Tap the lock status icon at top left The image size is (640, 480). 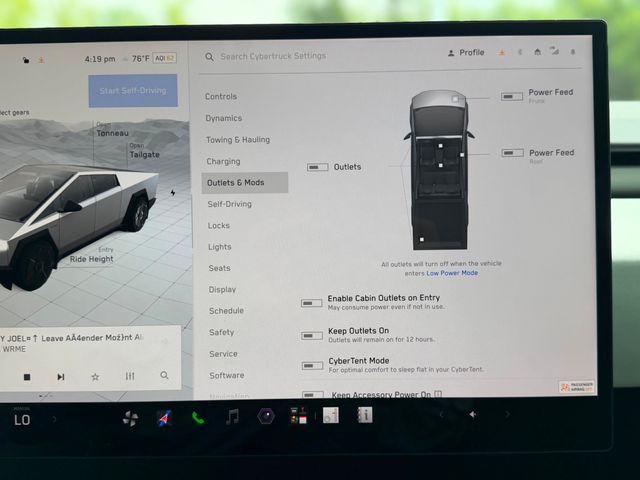(x=26, y=60)
